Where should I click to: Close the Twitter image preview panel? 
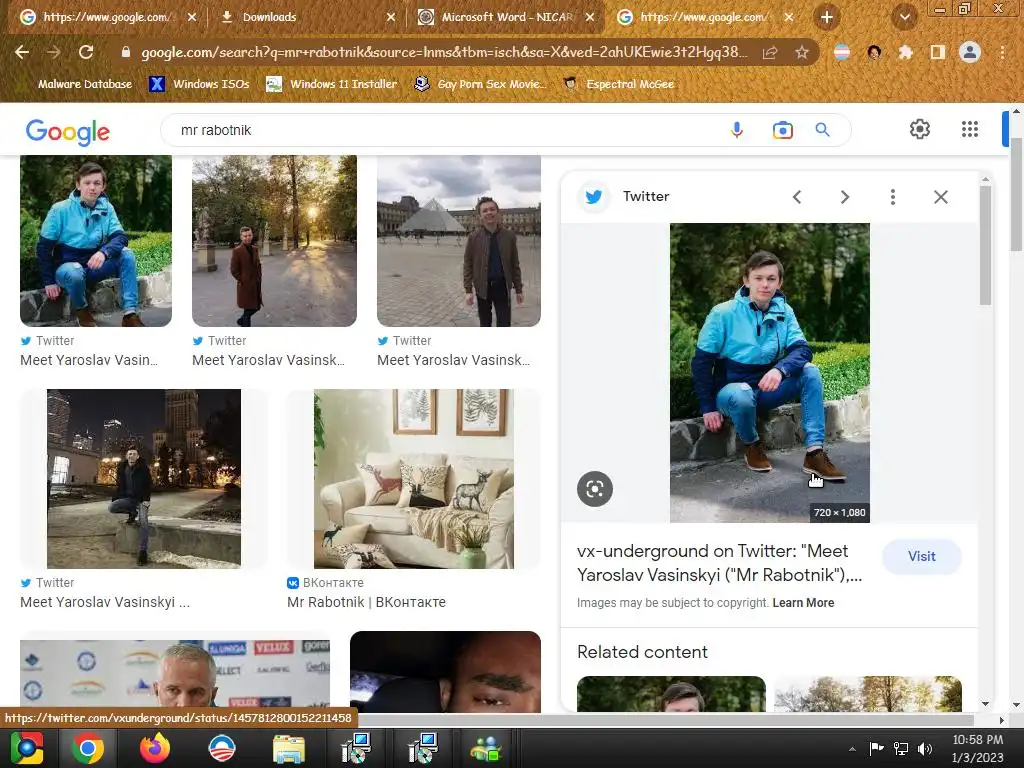(940, 197)
